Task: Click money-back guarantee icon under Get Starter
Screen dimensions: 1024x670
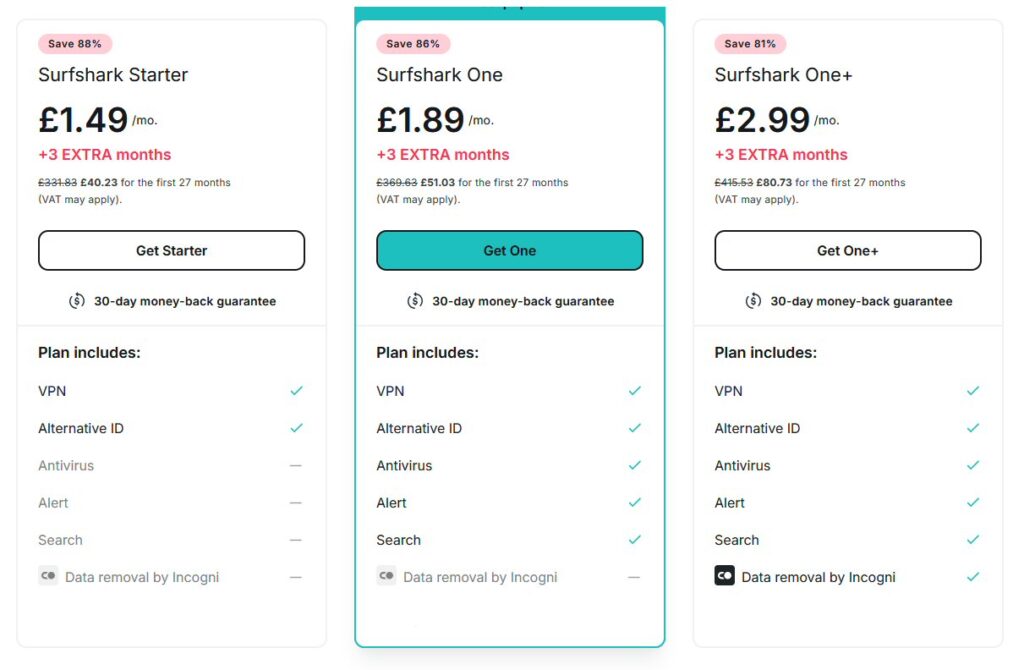Action: [77, 301]
